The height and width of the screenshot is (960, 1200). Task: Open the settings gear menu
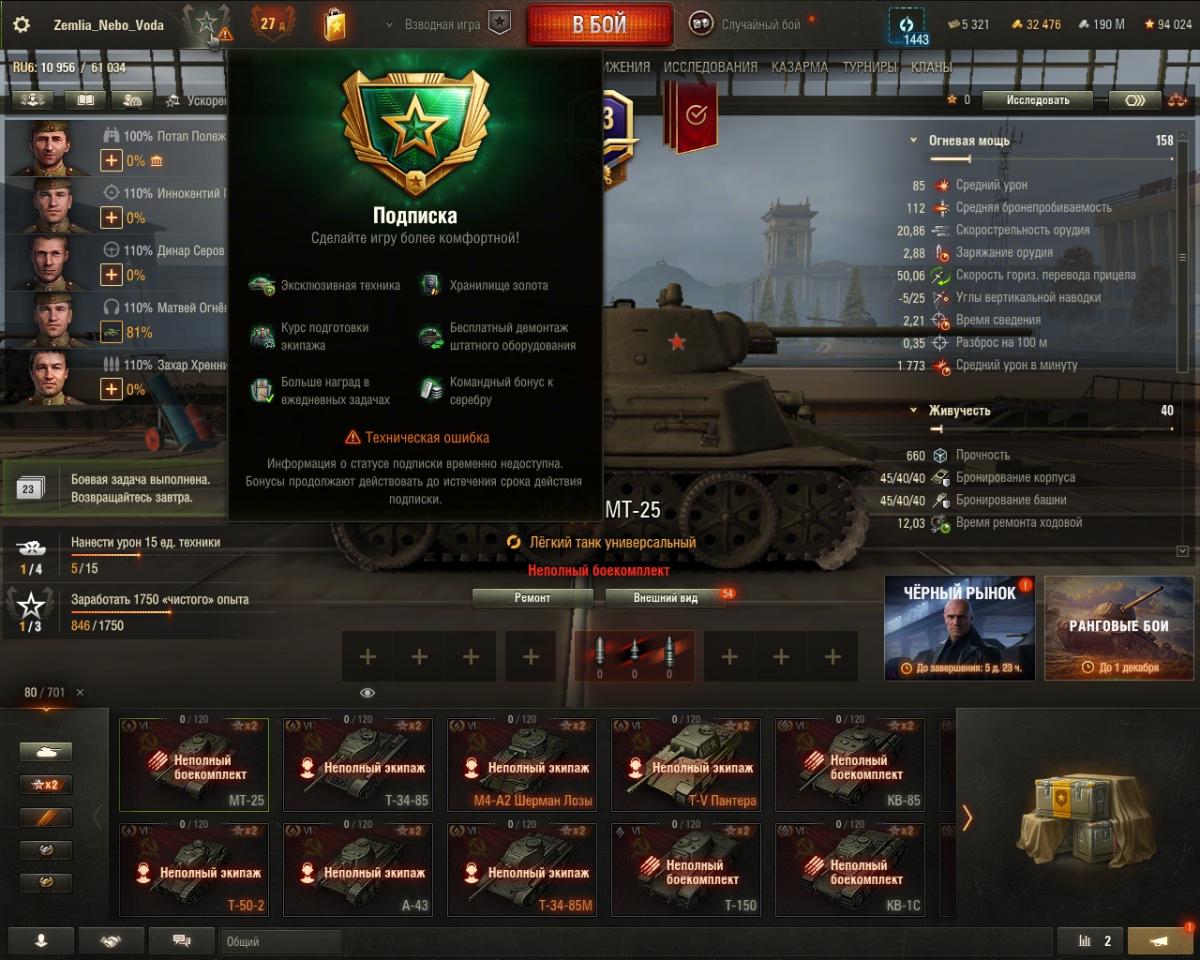pyautogui.click(x=21, y=25)
